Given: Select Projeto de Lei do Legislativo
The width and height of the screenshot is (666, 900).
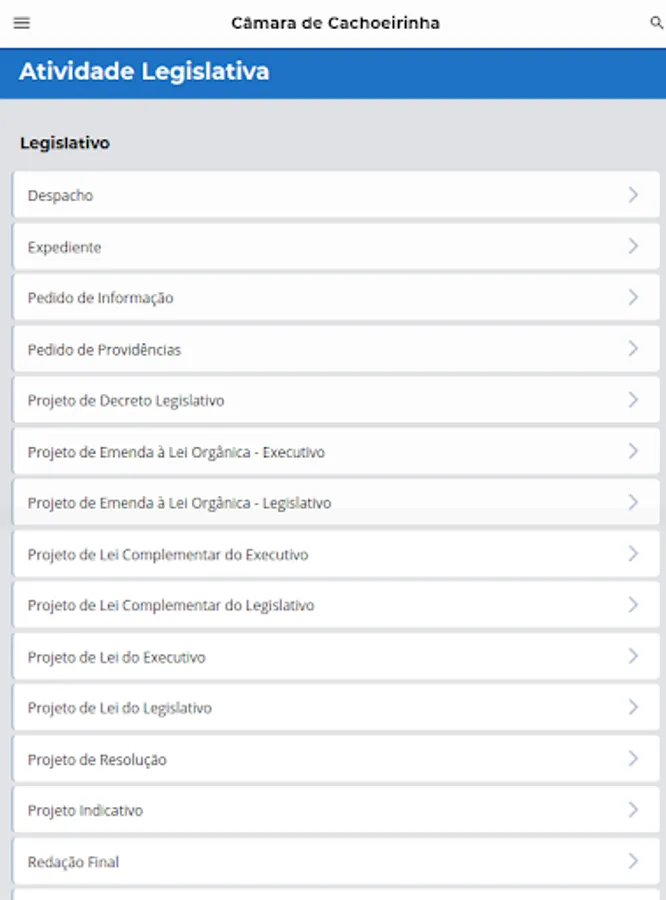Looking at the screenshot, I should (119, 708).
